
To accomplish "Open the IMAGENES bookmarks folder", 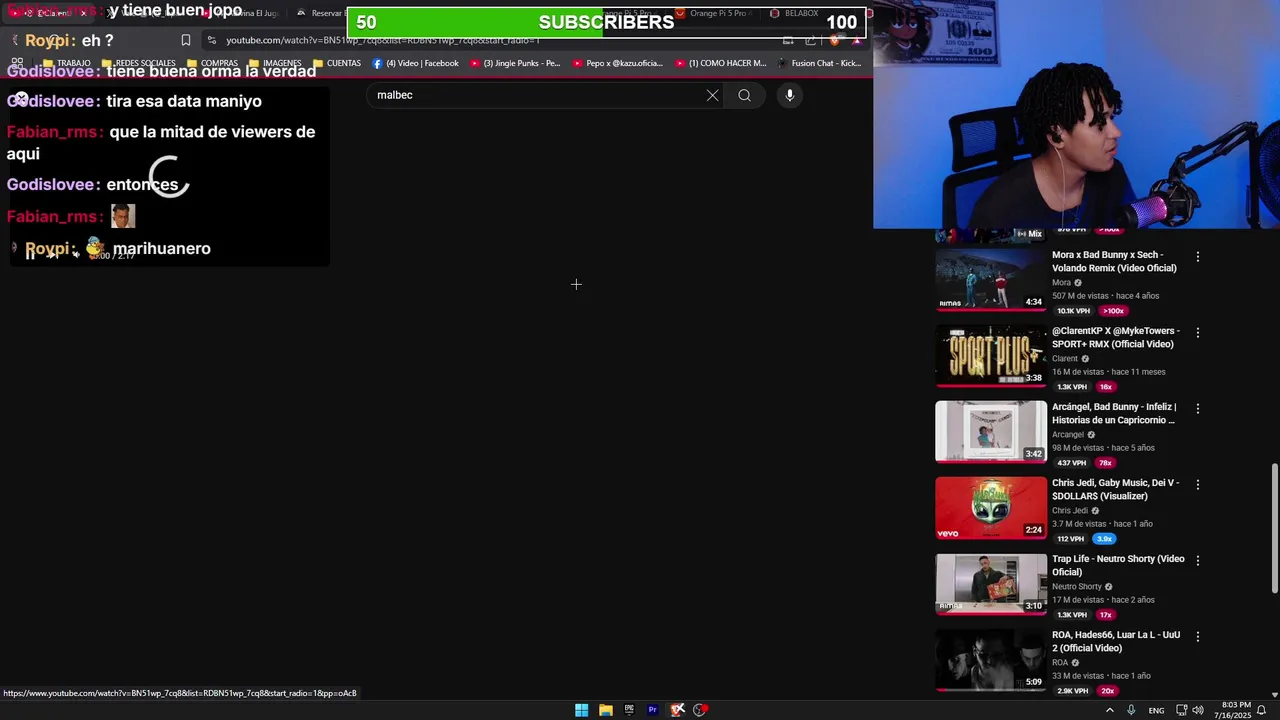I will [x=275, y=63].
